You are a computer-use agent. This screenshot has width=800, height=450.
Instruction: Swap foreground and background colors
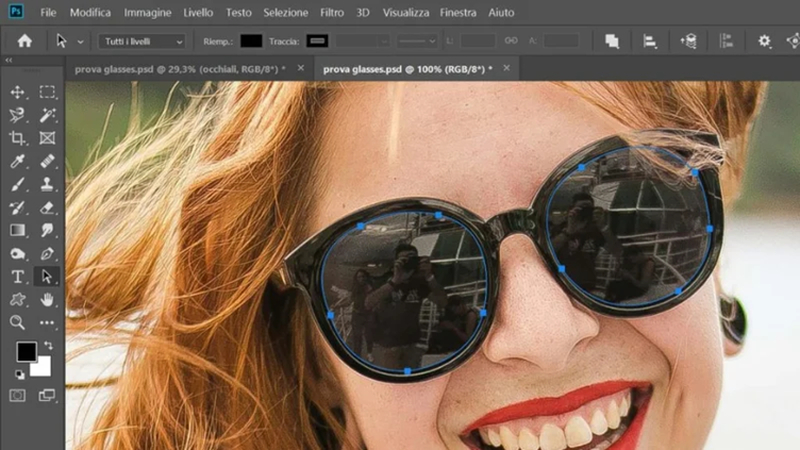coord(48,345)
